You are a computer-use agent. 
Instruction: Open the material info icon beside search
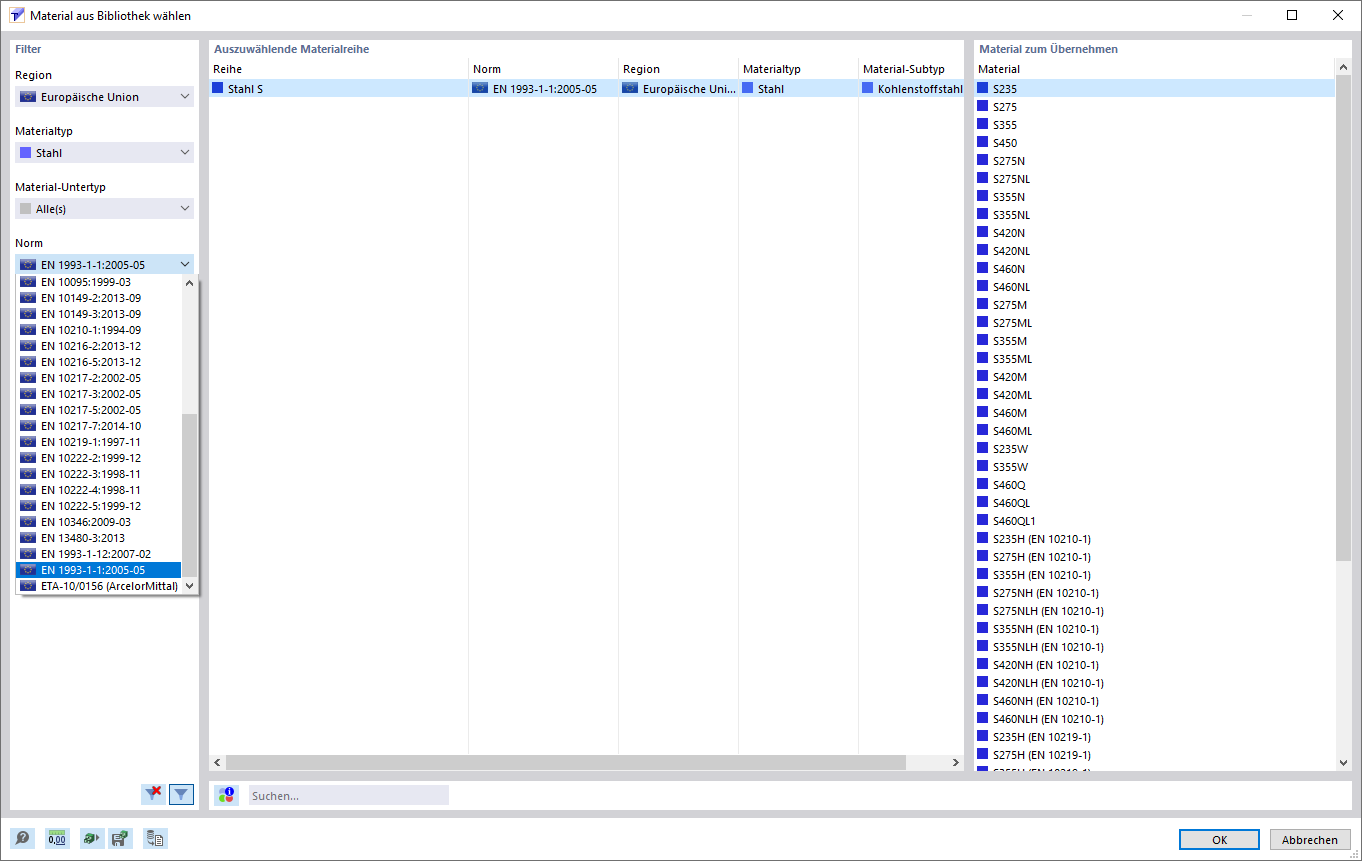pos(227,795)
